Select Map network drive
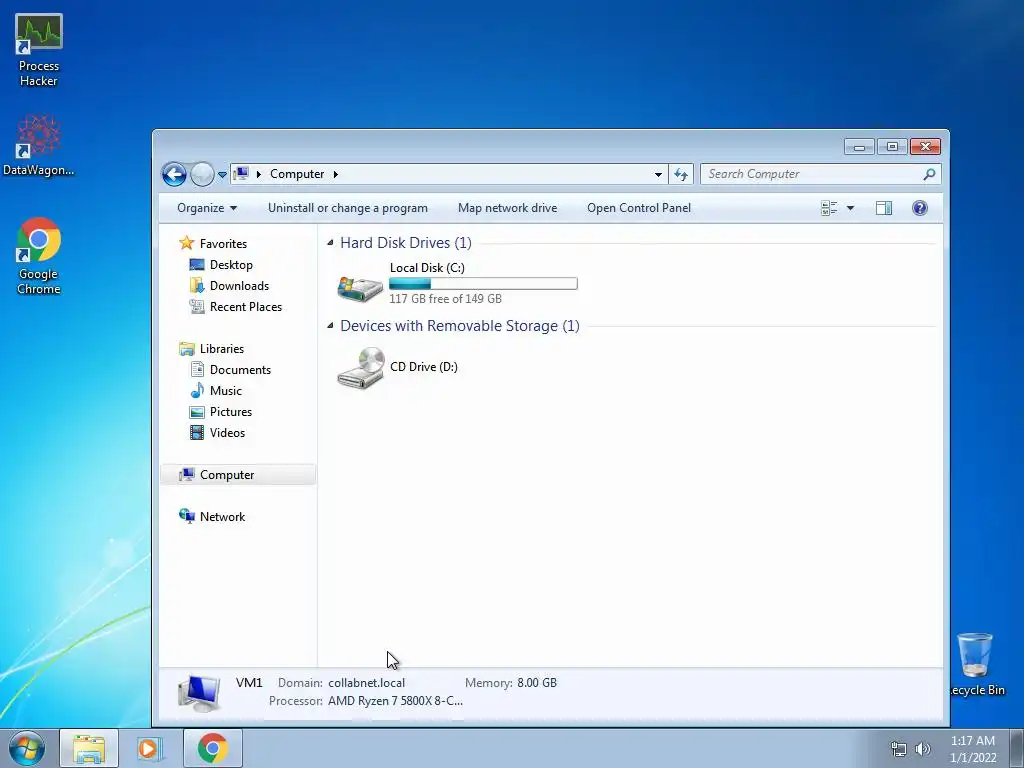This screenshot has height=768, width=1024. [507, 208]
